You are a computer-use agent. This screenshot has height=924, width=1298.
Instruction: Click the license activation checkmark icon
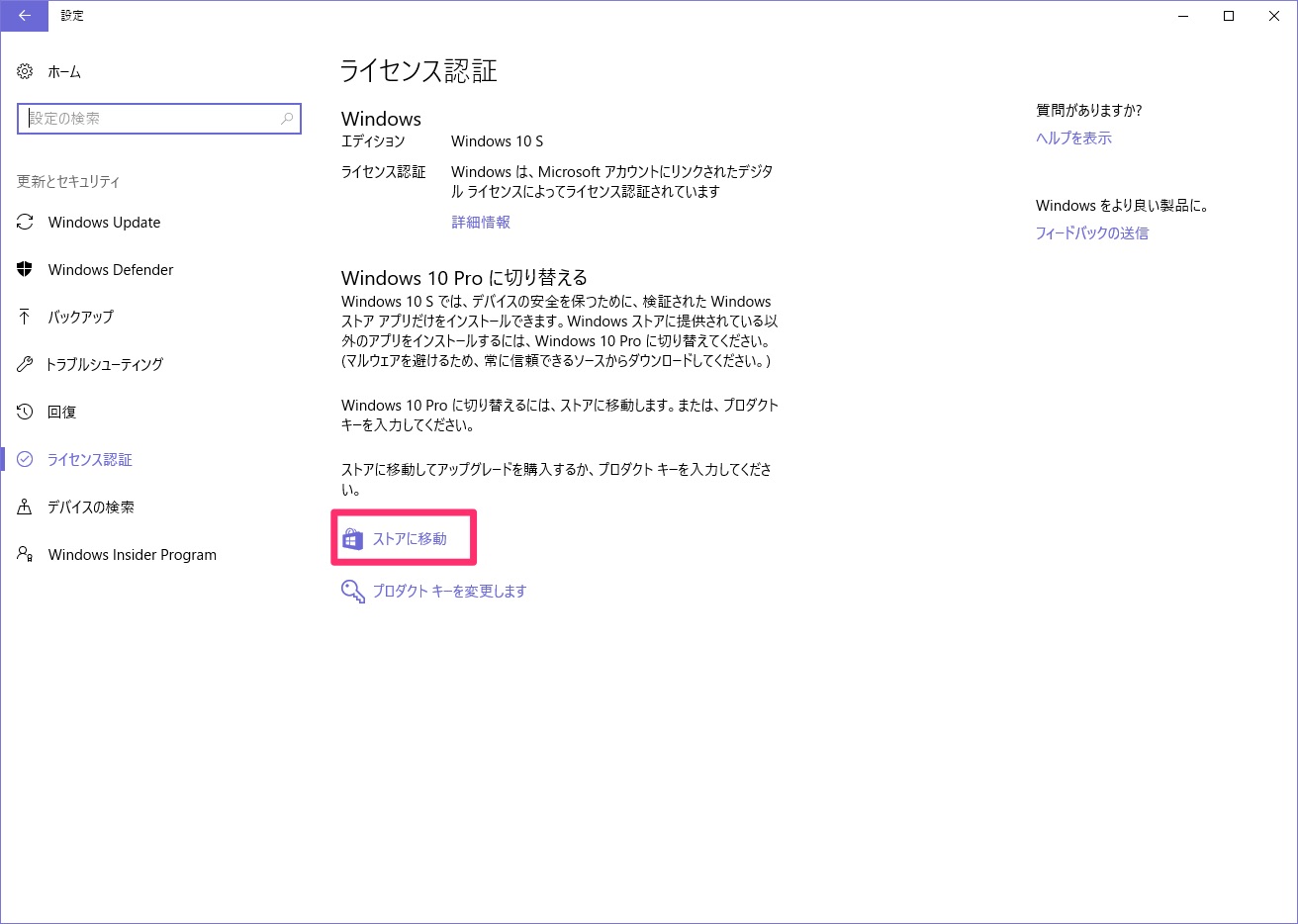[25, 459]
